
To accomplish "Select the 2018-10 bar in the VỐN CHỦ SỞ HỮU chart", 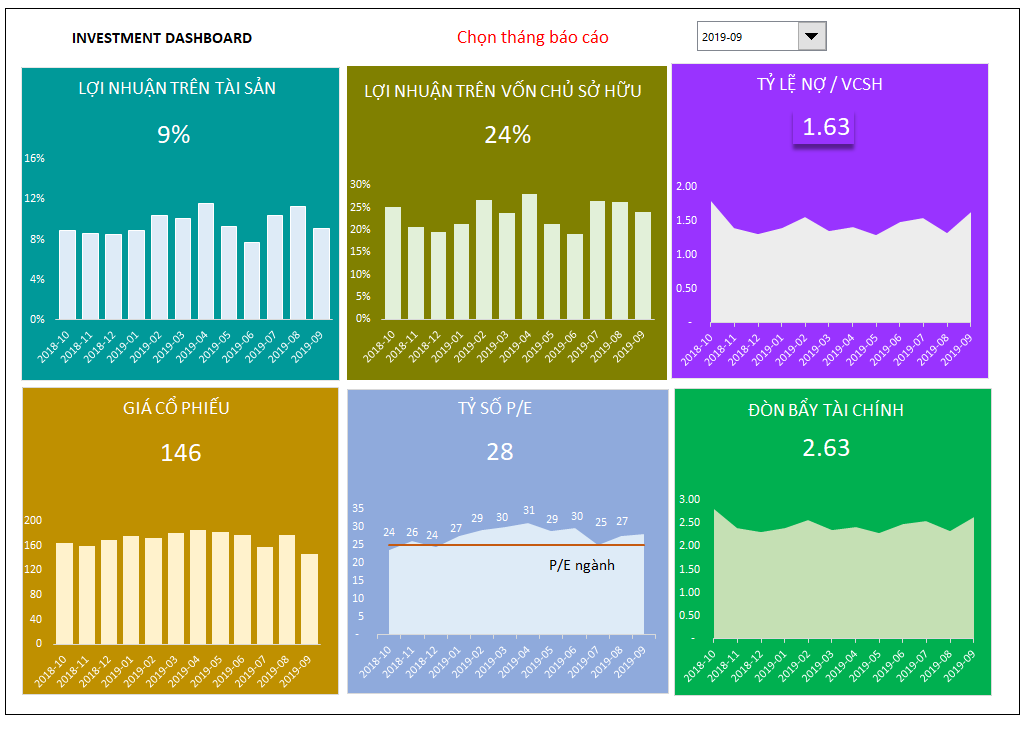I will [x=393, y=263].
